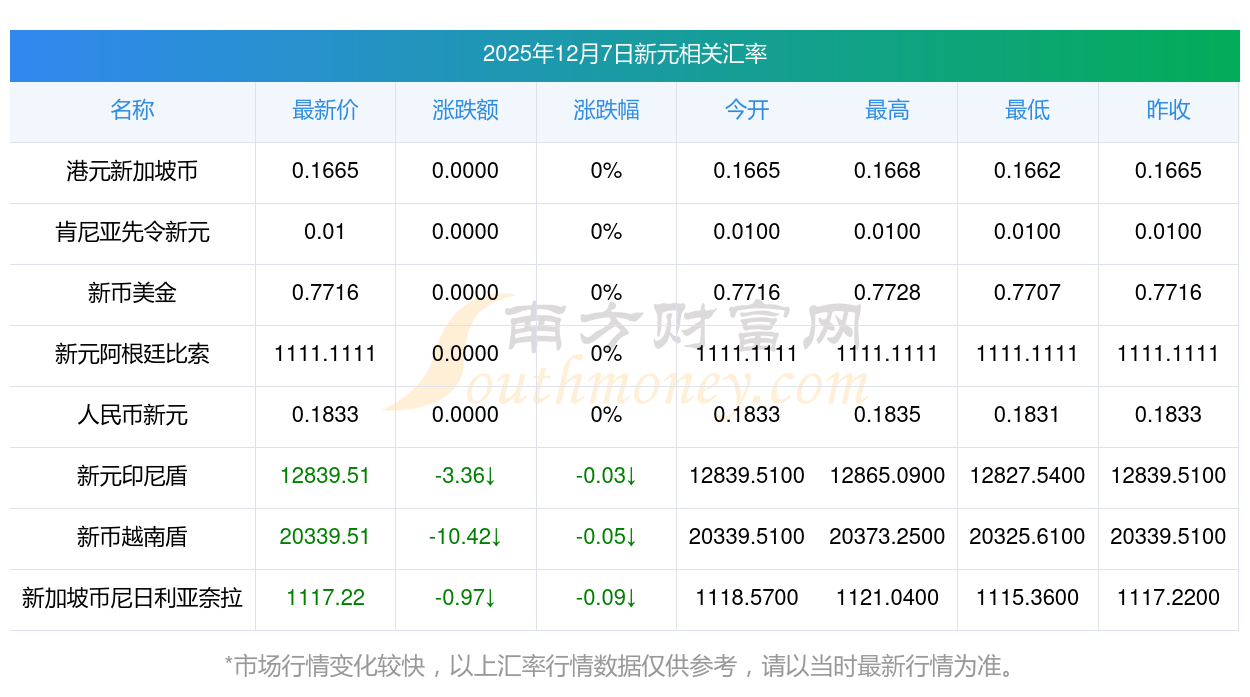
Task: Select the 涨跌额 column header
Action: click(465, 110)
